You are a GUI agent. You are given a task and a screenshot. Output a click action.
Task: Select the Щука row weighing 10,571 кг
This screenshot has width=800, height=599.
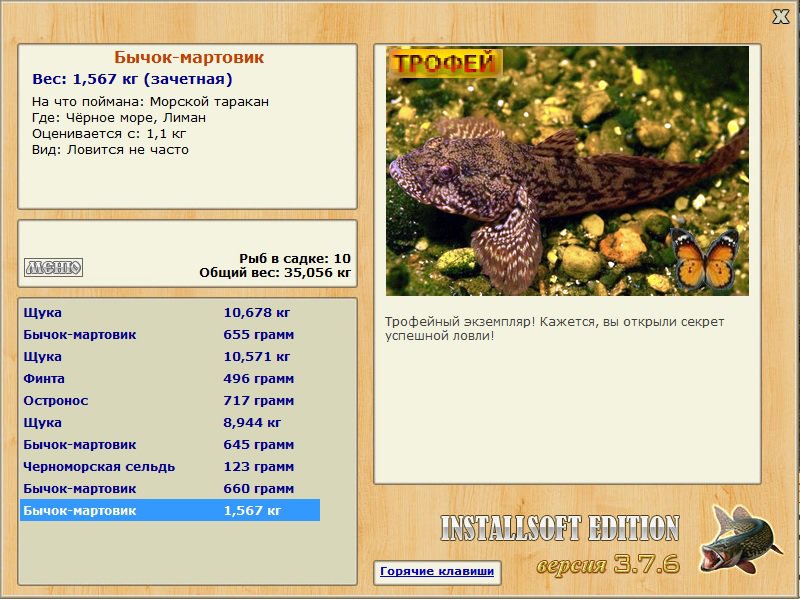tap(170, 356)
